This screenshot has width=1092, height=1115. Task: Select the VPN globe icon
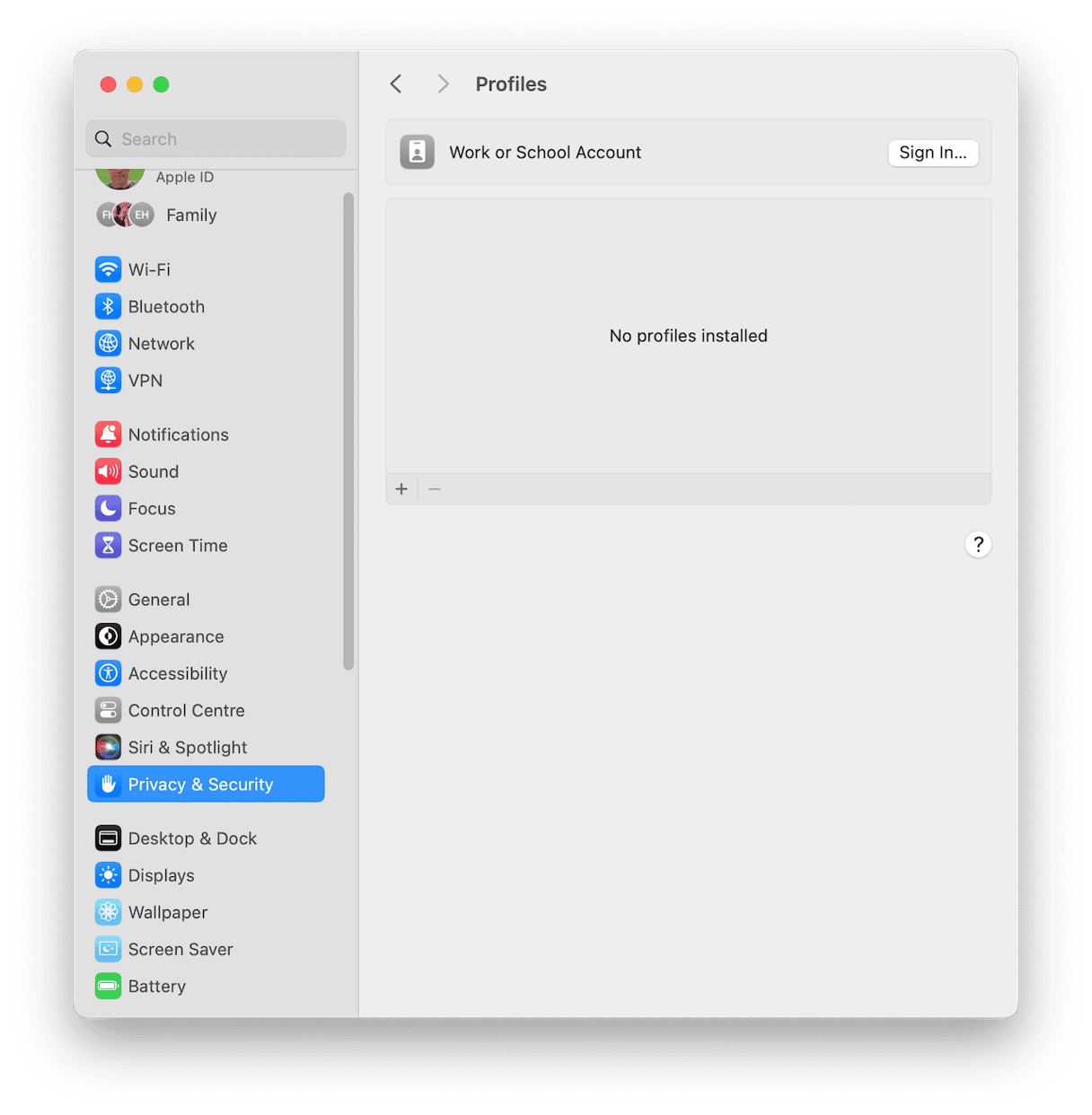[108, 381]
